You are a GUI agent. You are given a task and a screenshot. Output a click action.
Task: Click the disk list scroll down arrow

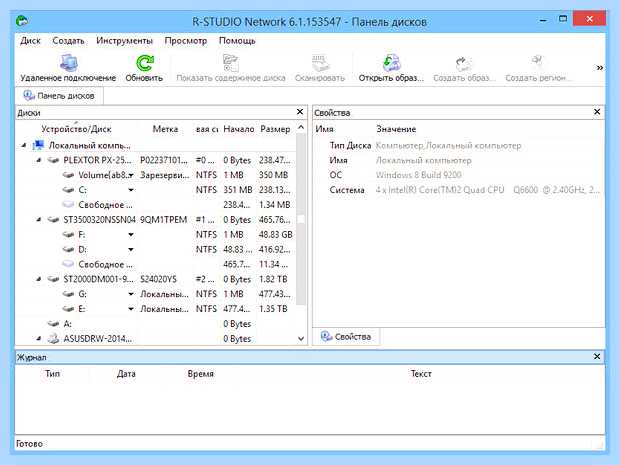click(301, 339)
